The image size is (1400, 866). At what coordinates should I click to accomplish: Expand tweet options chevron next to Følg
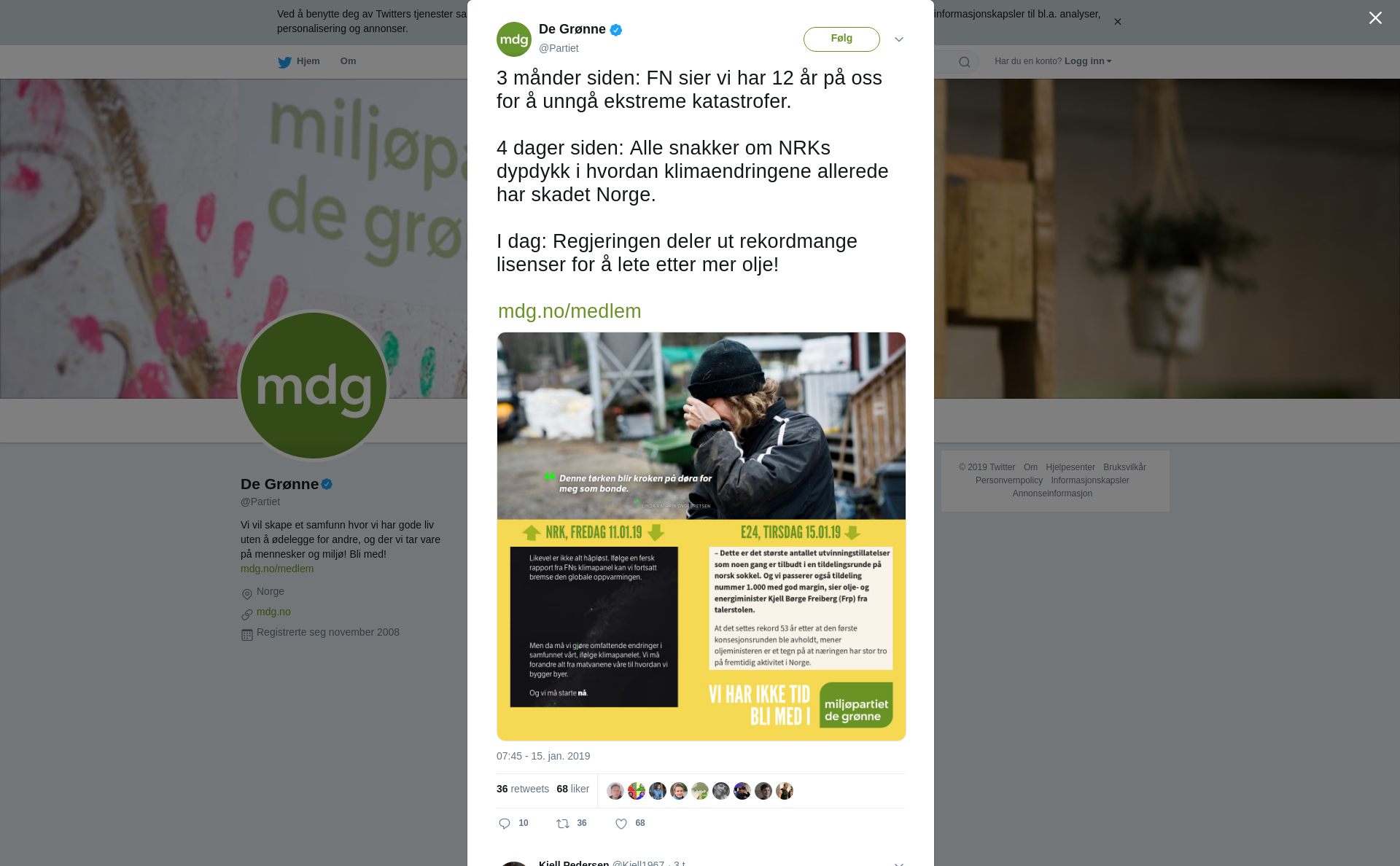click(899, 39)
